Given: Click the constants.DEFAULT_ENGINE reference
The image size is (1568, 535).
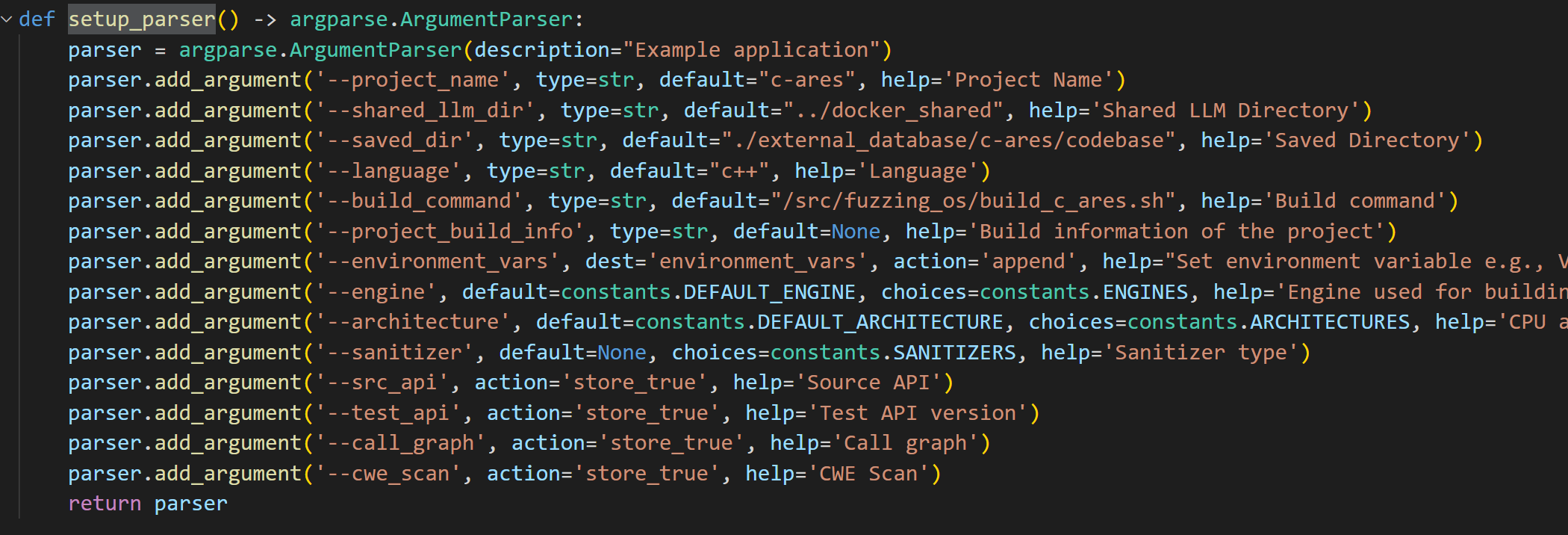Looking at the screenshot, I should (708, 292).
